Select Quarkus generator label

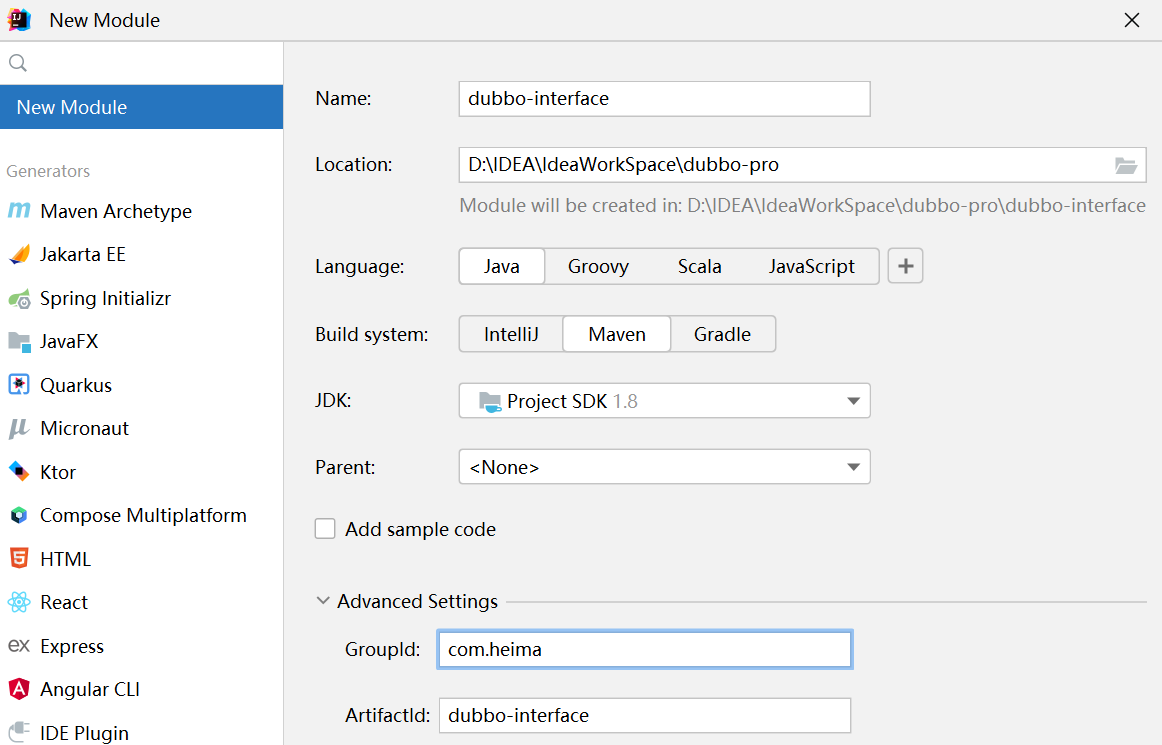click(76, 385)
